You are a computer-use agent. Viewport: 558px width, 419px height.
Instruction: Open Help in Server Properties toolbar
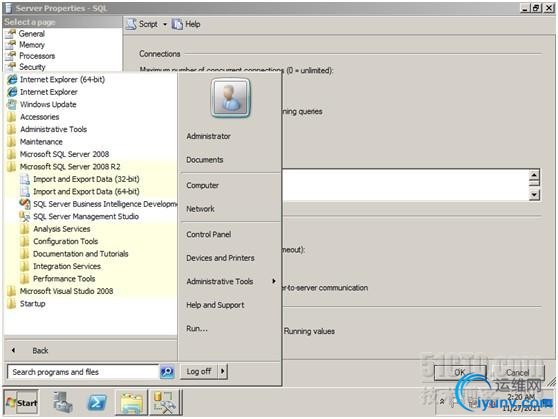point(186,24)
